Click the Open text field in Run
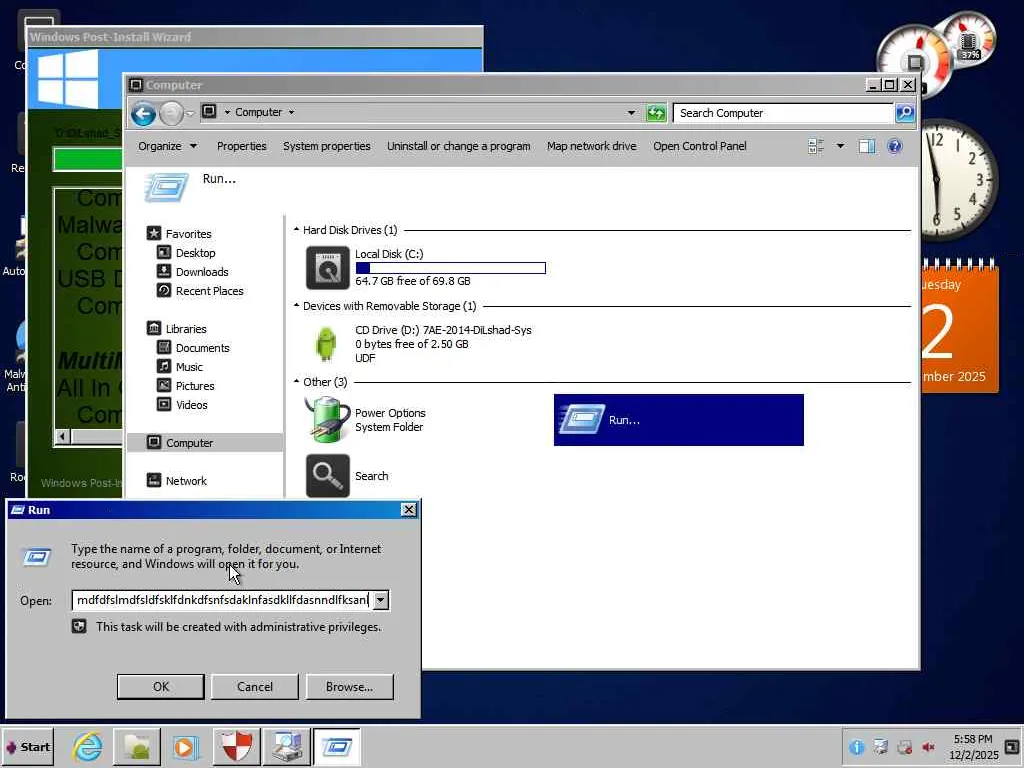Viewport: 1024px width, 768px height. (x=222, y=600)
